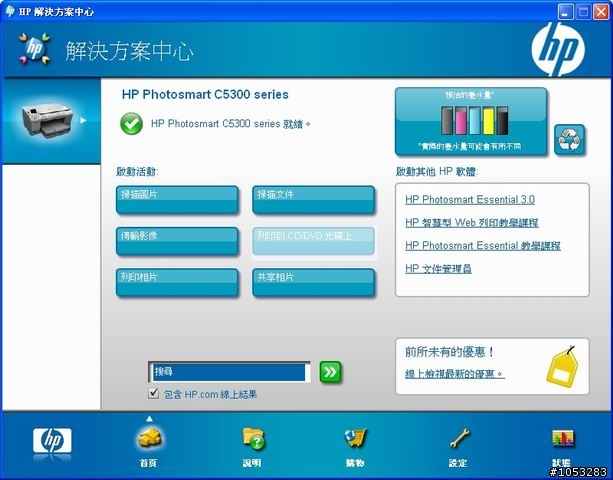The width and height of the screenshot is (613, 480).
Task: Click the 共享相片 button
Action: pyautogui.click(x=314, y=282)
